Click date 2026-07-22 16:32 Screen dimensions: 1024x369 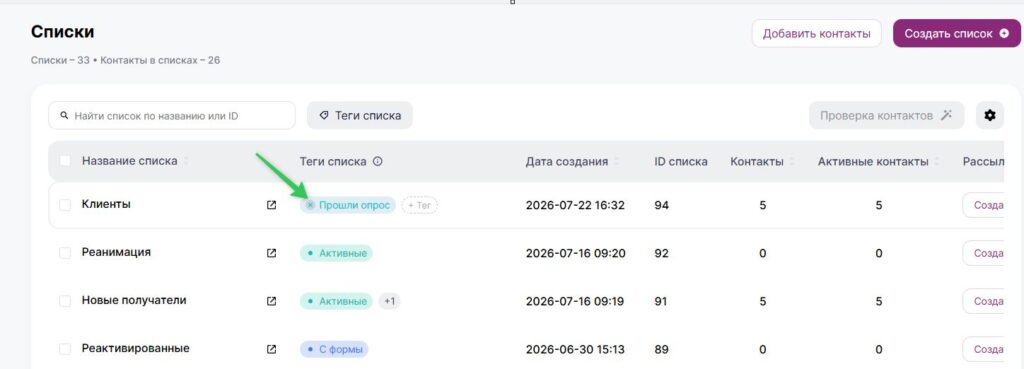575,205
